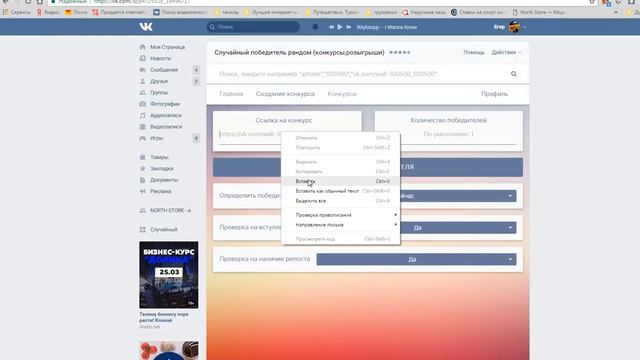Open Направление письма submenu
The height and width of the screenshot is (360, 640).
coord(341,225)
